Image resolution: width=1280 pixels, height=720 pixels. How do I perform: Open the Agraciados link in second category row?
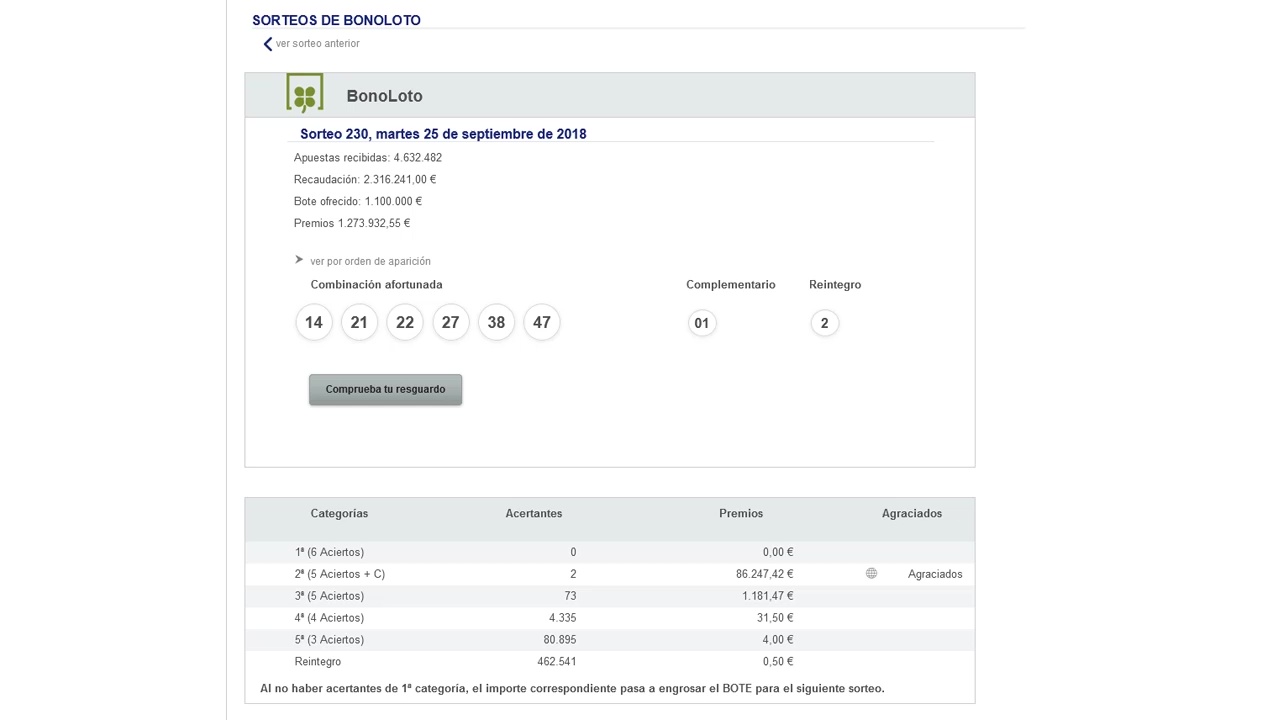point(935,574)
